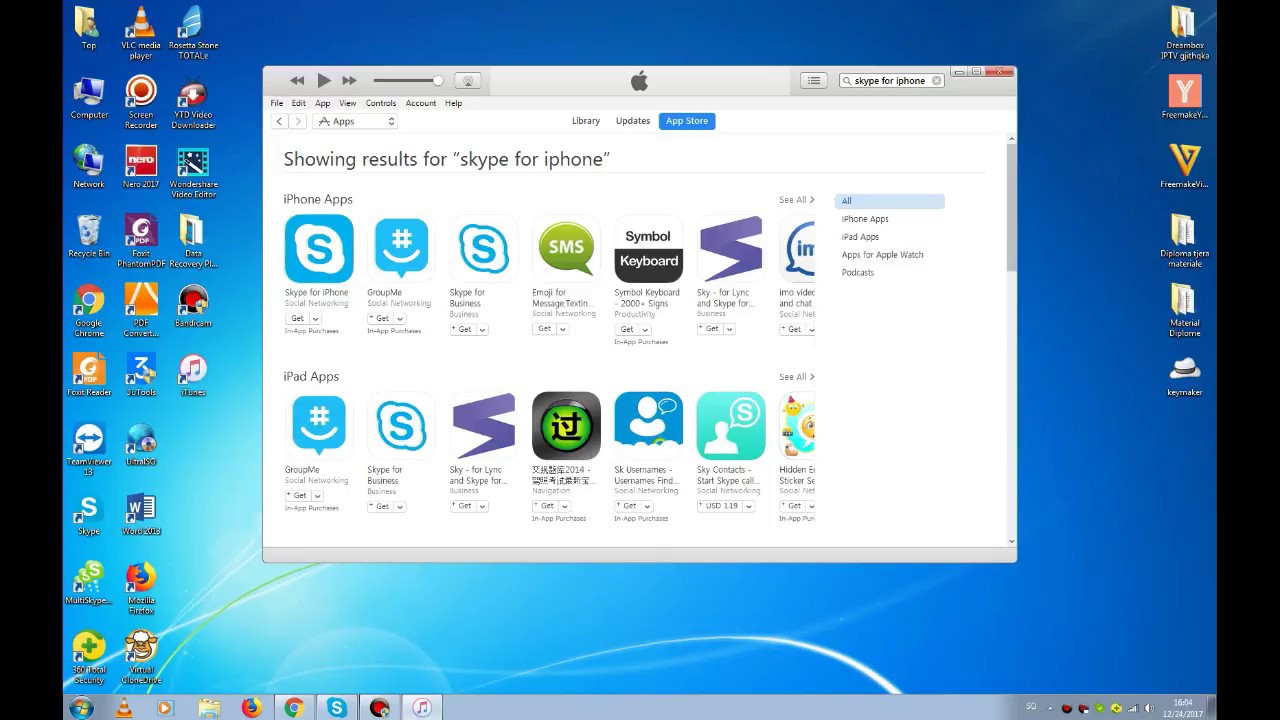Open the Windows Start menu
The height and width of the screenshot is (720, 1280).
82,707
